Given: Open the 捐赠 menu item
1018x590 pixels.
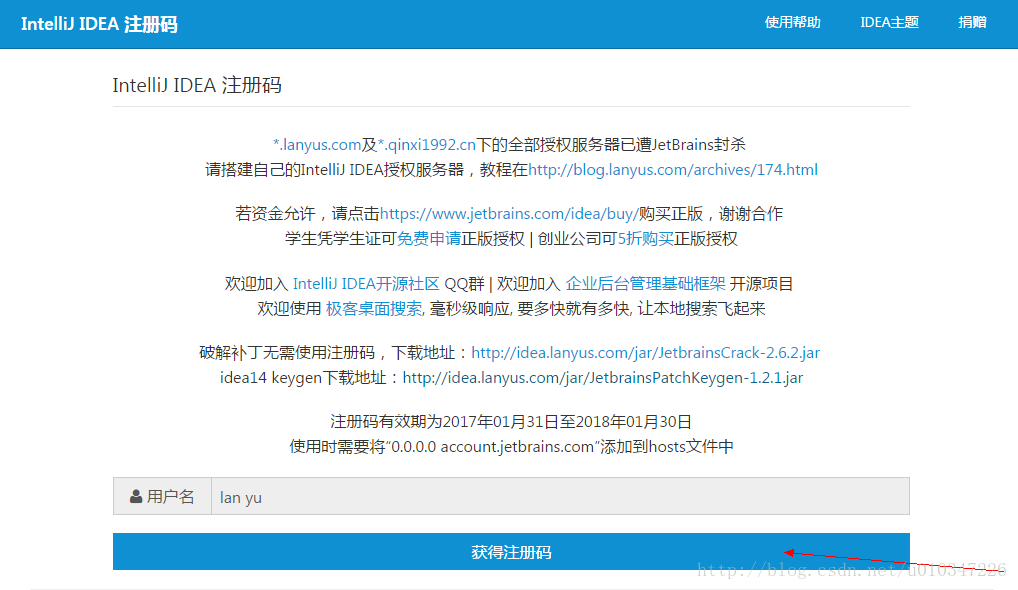Looking at the screenshot, I should pyautogui.click(x=972, y=23).
